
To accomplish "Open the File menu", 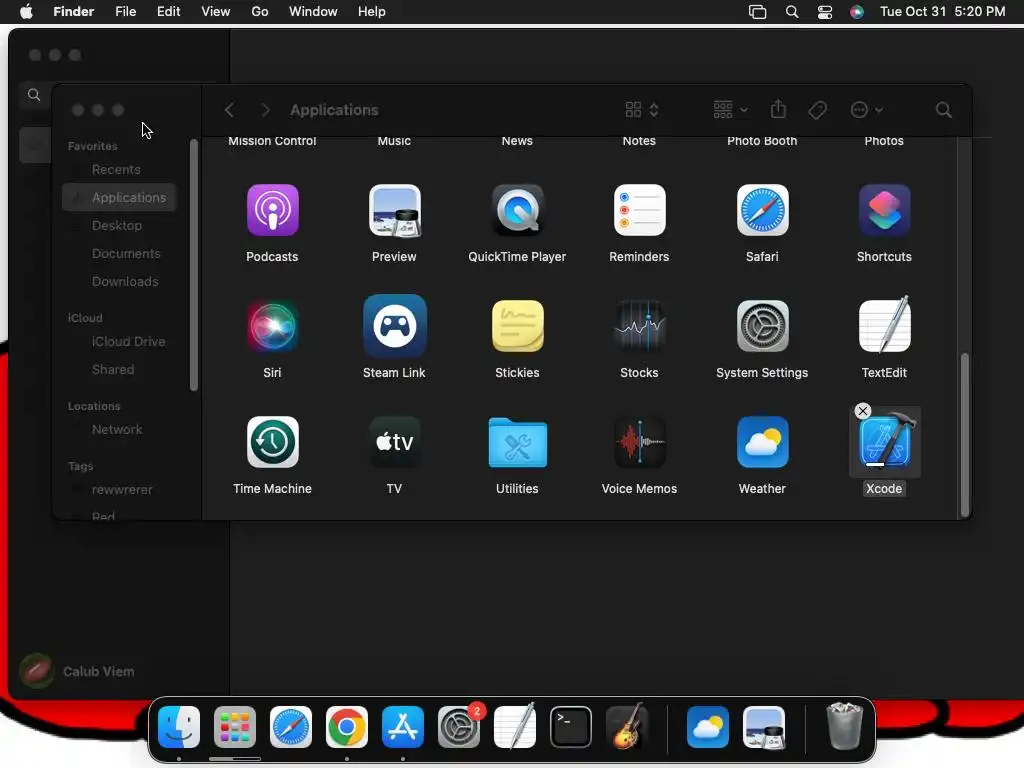I will coord(125,12).
